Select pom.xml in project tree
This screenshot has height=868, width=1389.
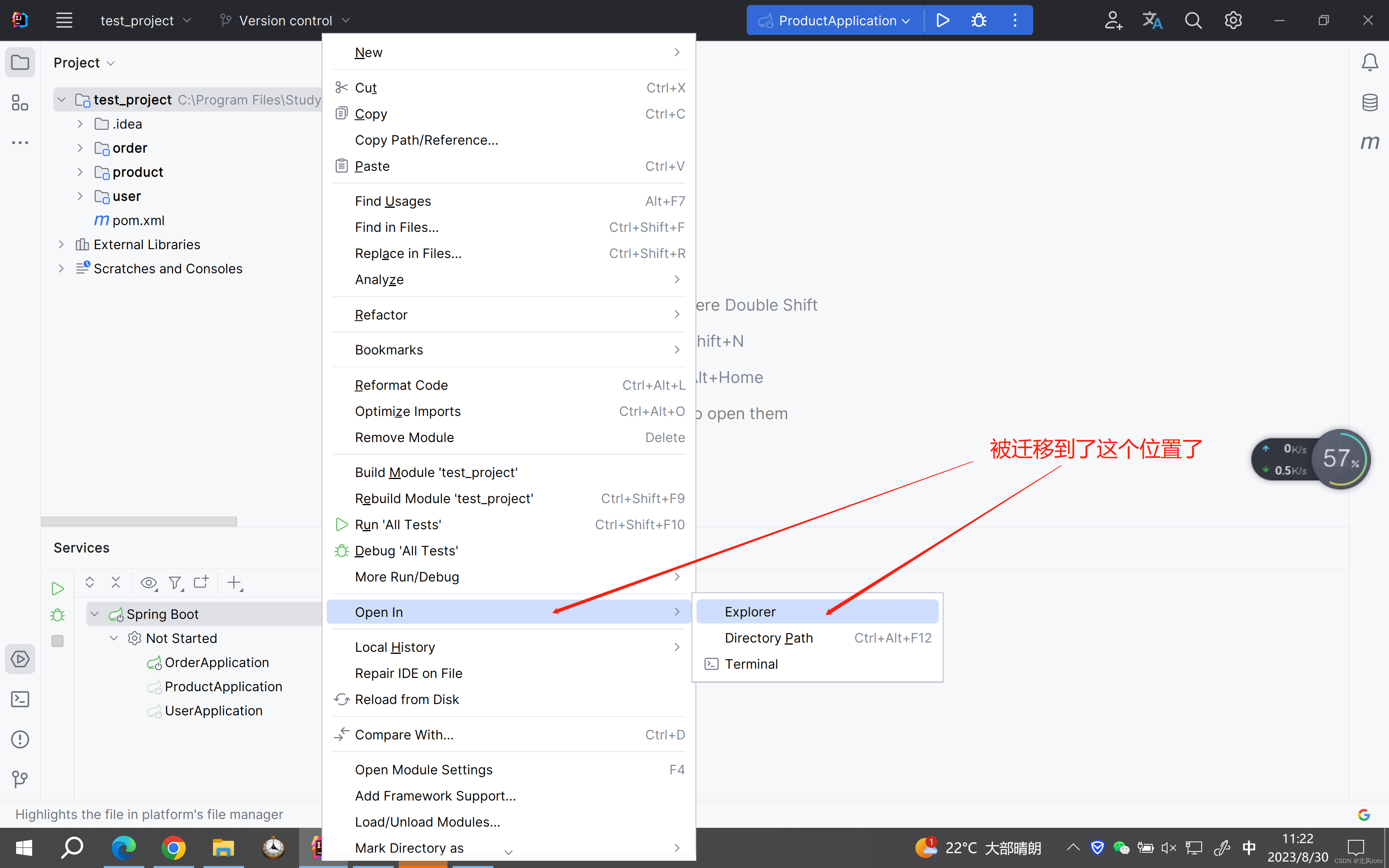coord(130,221)
